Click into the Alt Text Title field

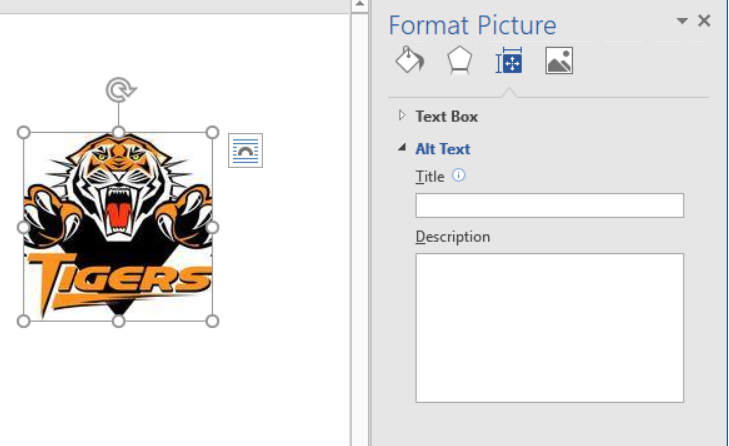coord(550,206)
